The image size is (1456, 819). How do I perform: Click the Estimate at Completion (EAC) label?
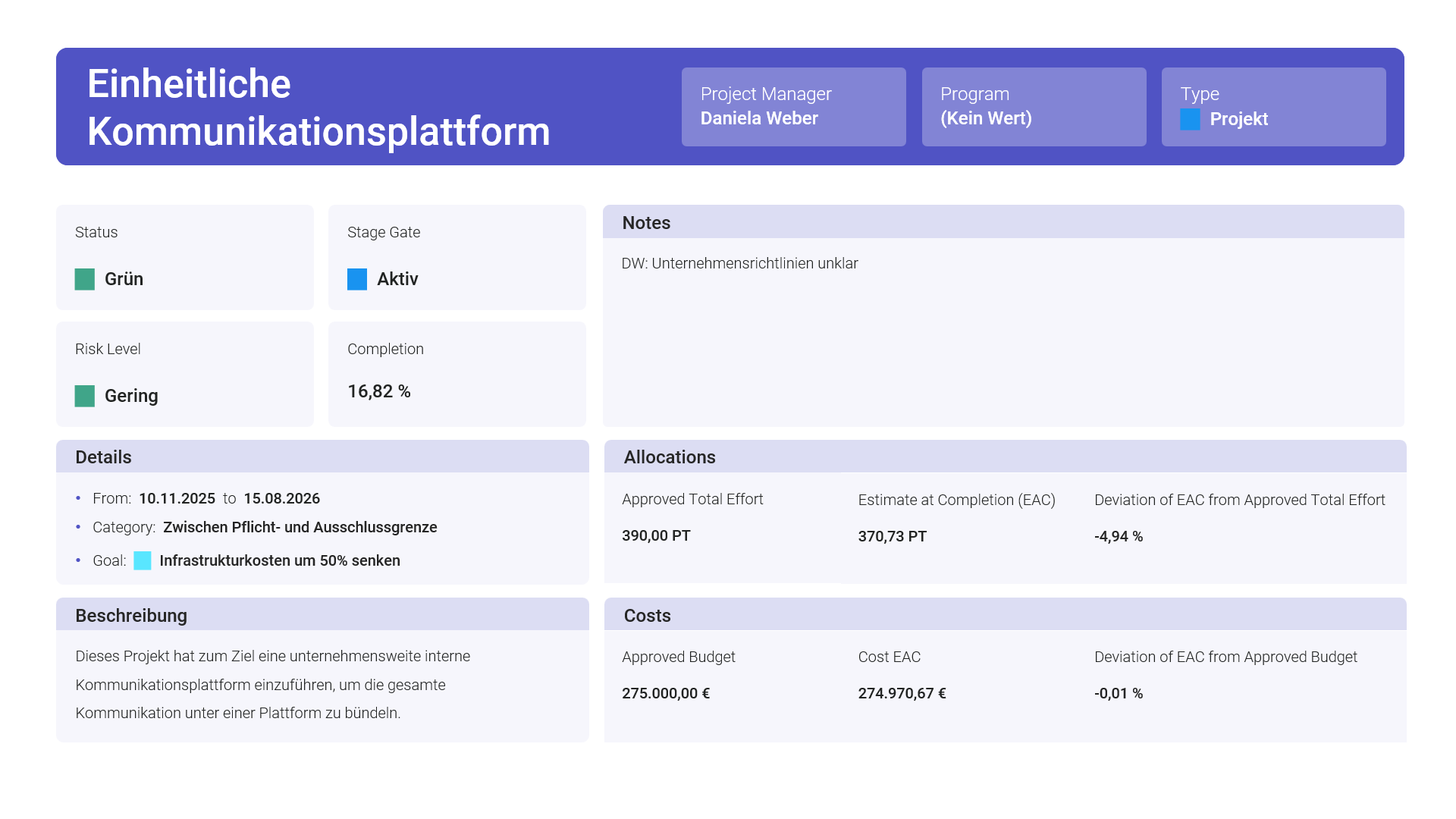(x=956, y=500)
